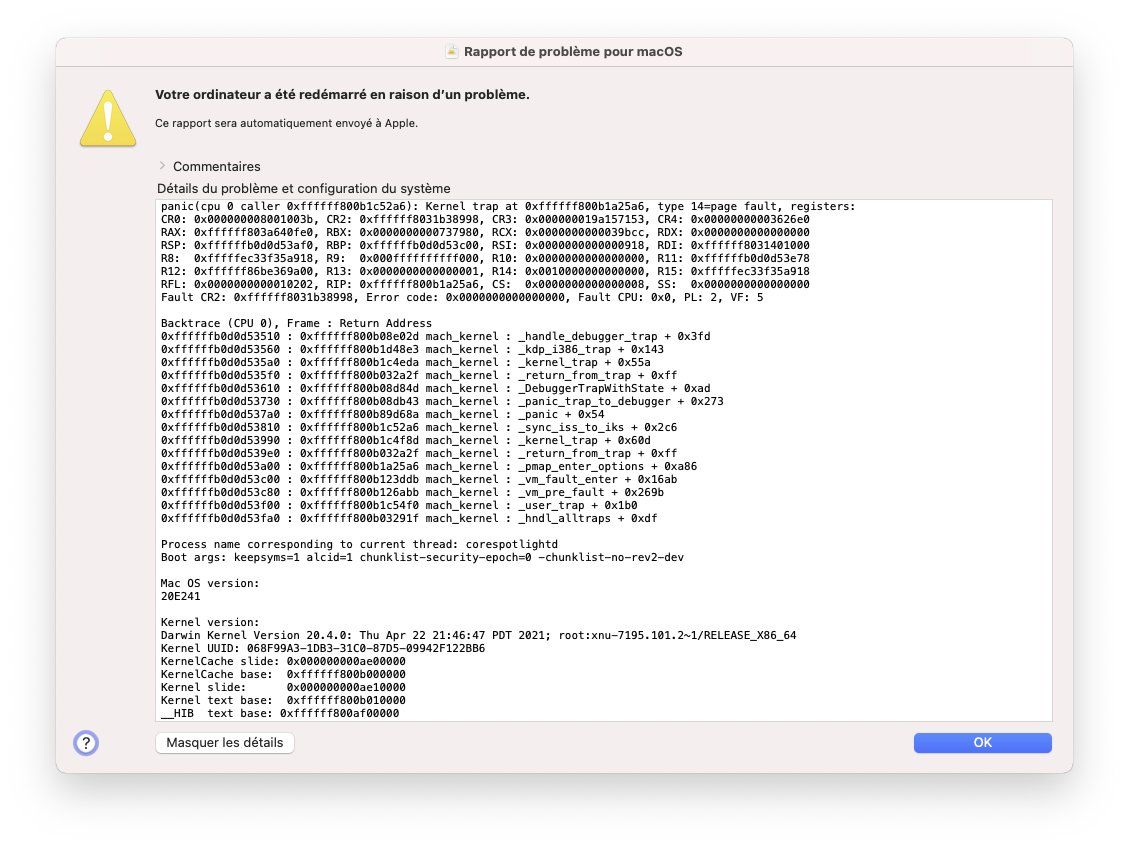
Task: Click the help question mark button
Action: 86,743
